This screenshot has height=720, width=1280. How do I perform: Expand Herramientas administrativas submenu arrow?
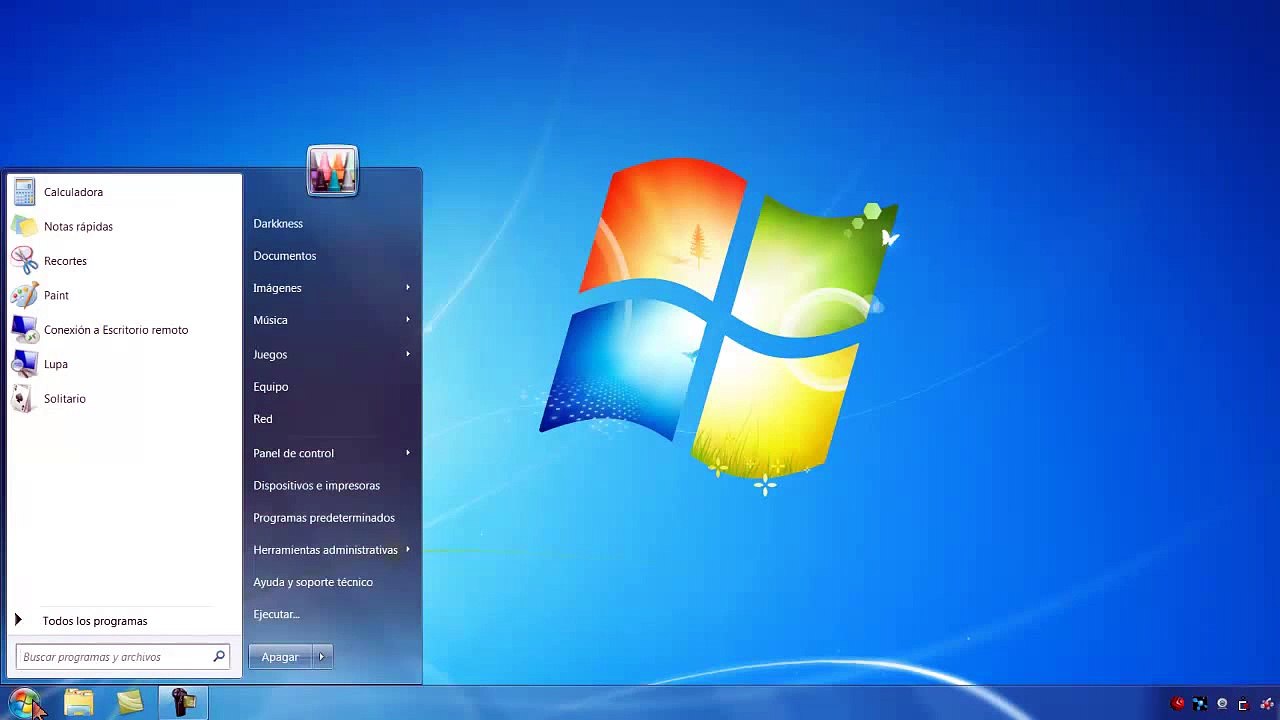(x=408, y=550)
